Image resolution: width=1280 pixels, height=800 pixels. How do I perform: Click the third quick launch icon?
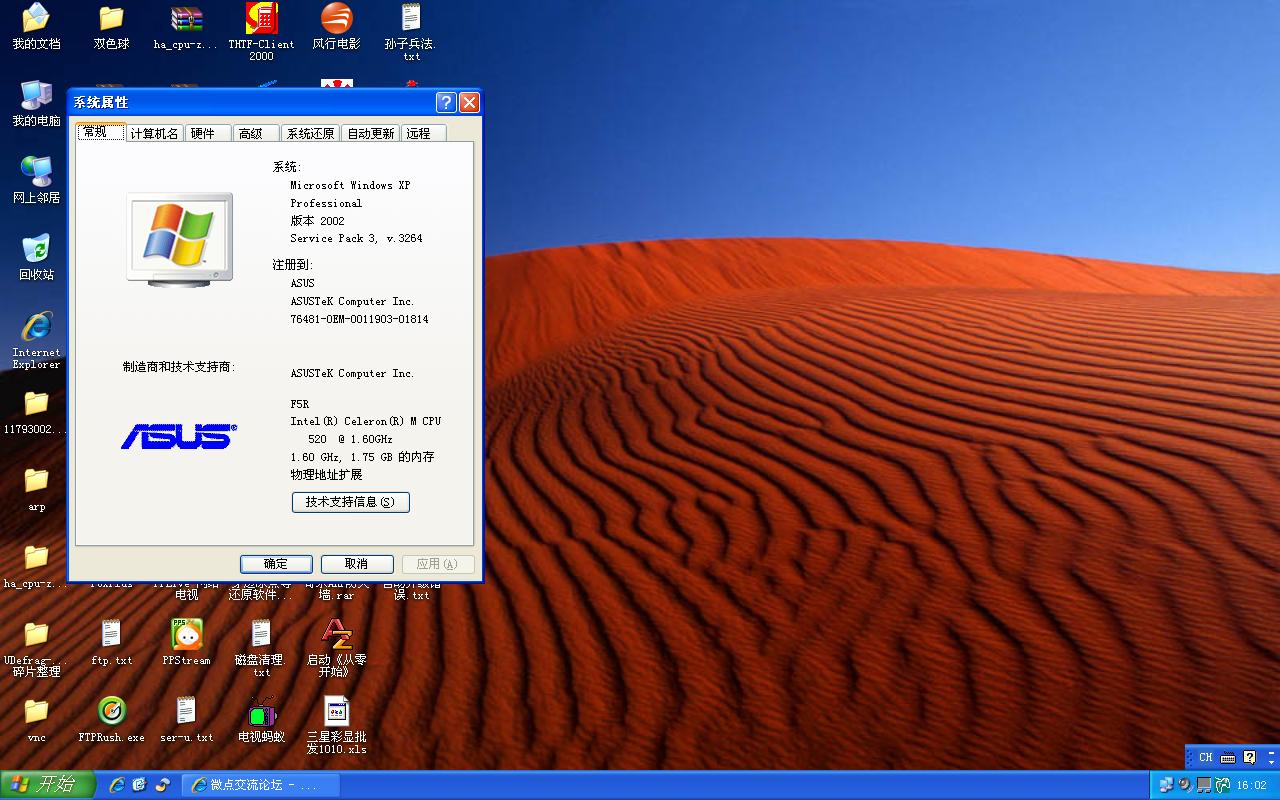(162, 785)
